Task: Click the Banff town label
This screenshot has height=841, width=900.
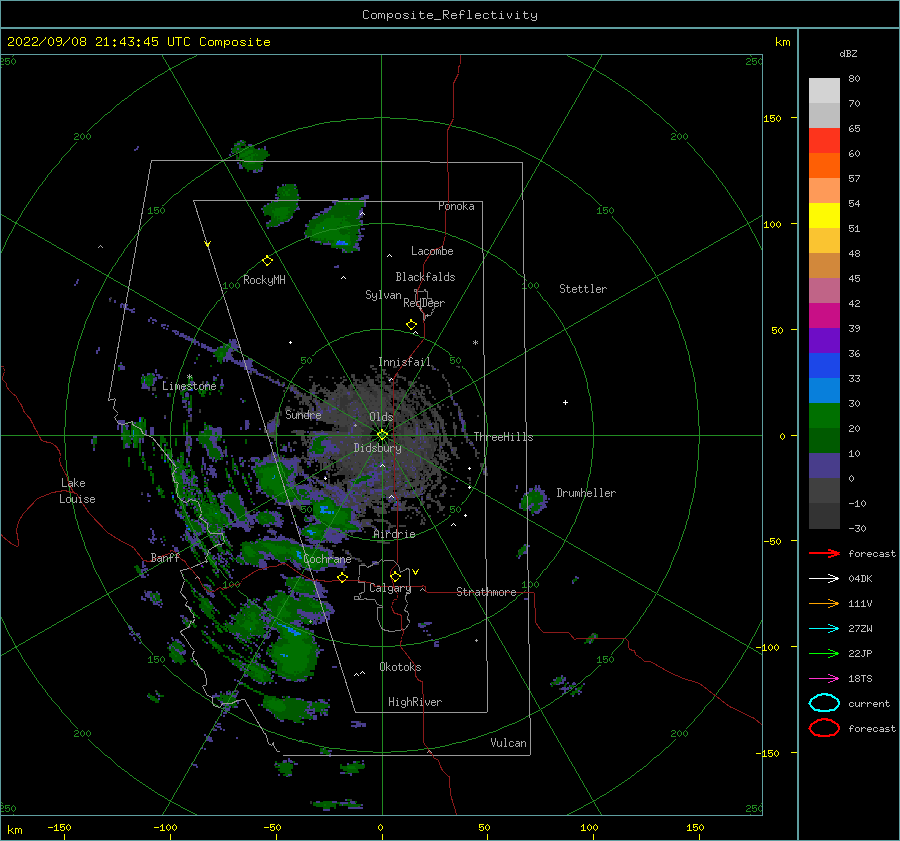Action: [165, 557]
